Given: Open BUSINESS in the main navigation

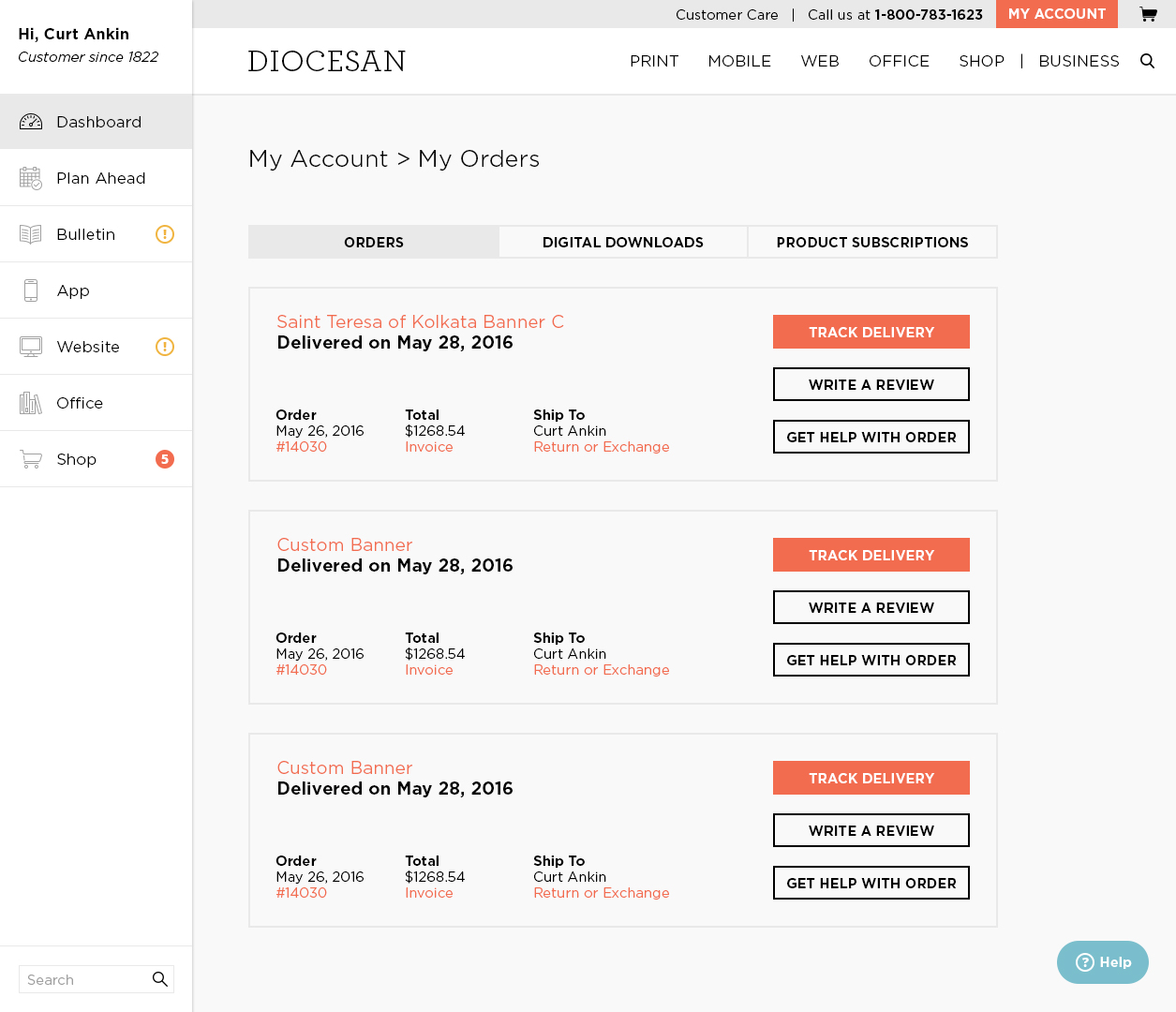Looking at the screenshot, I should pos(1079,61).
